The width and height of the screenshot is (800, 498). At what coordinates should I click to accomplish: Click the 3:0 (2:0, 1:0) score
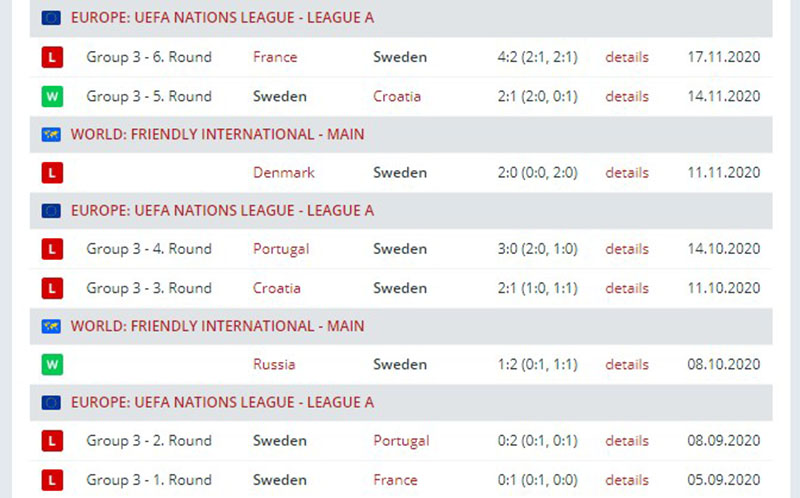click(537, 249)
